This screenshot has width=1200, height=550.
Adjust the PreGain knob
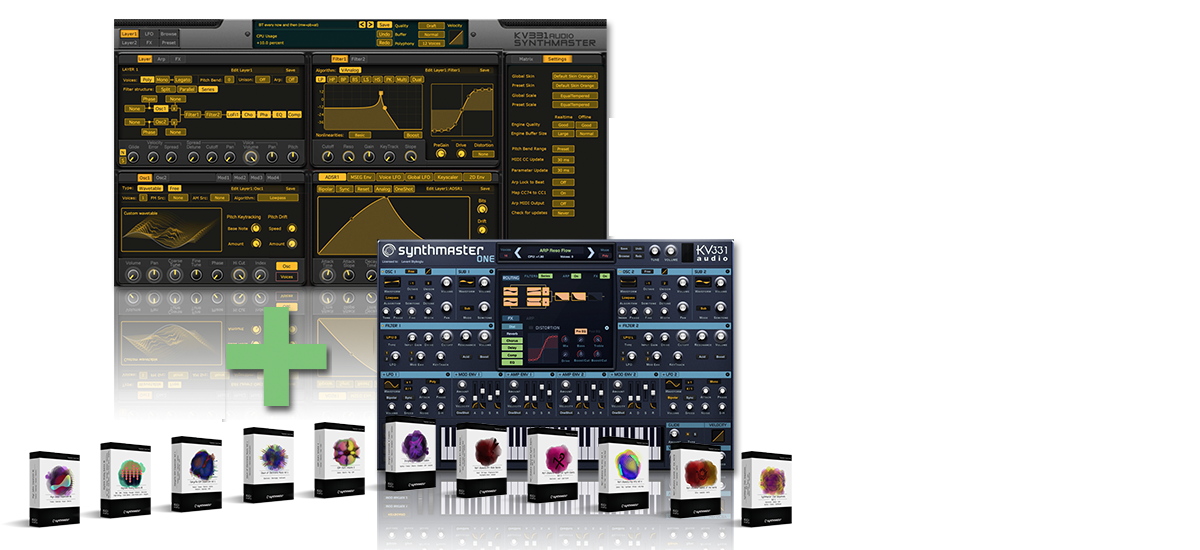pos(441,154)
